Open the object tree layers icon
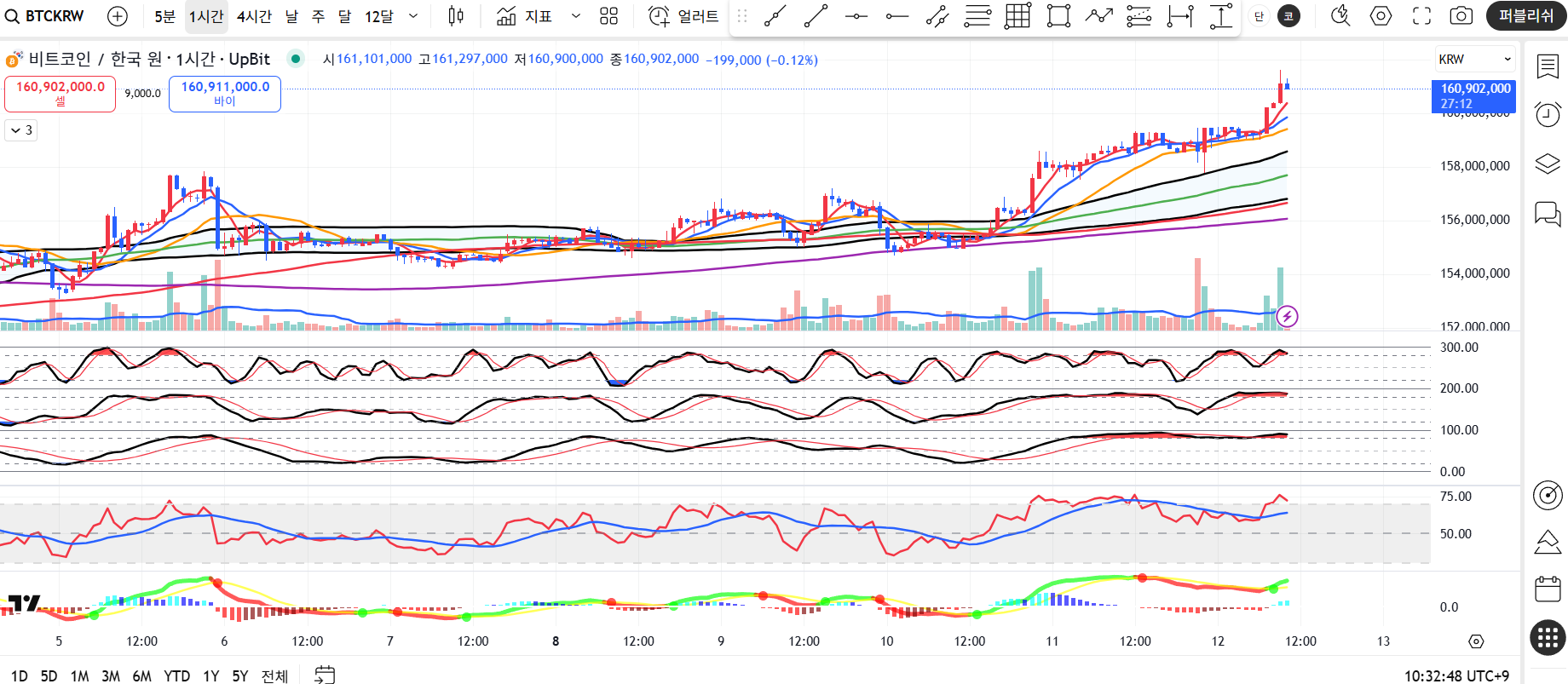 point(1548,163)
